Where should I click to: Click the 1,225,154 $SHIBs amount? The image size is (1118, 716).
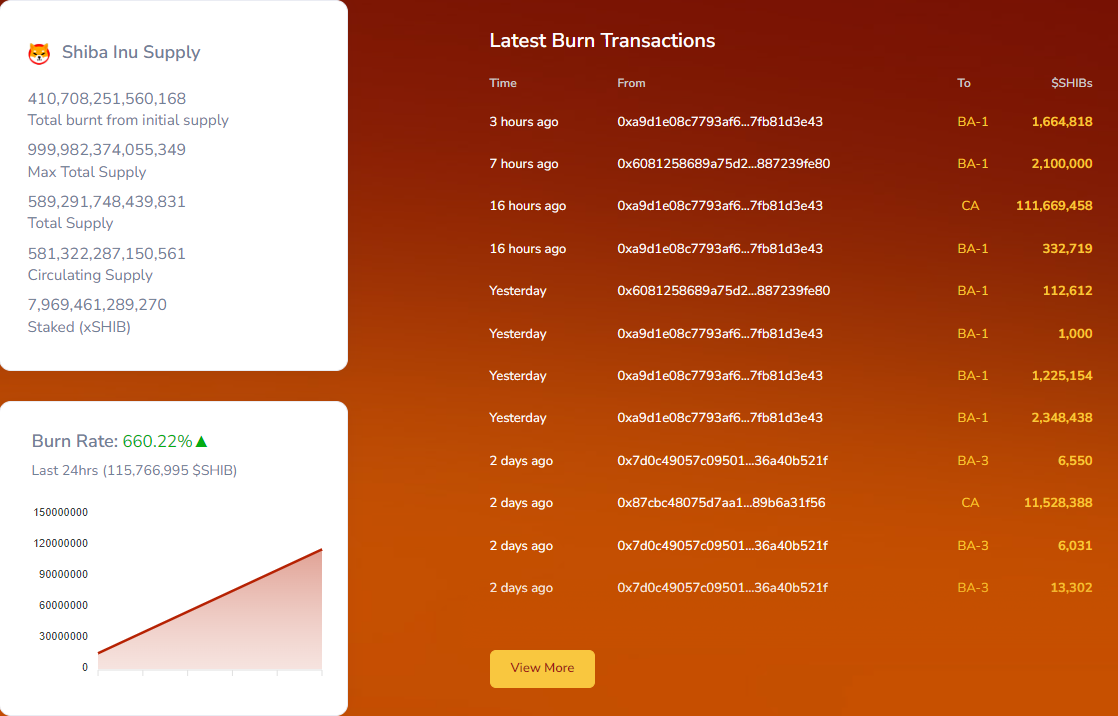pyautogui.click(x=1062, y=376)
